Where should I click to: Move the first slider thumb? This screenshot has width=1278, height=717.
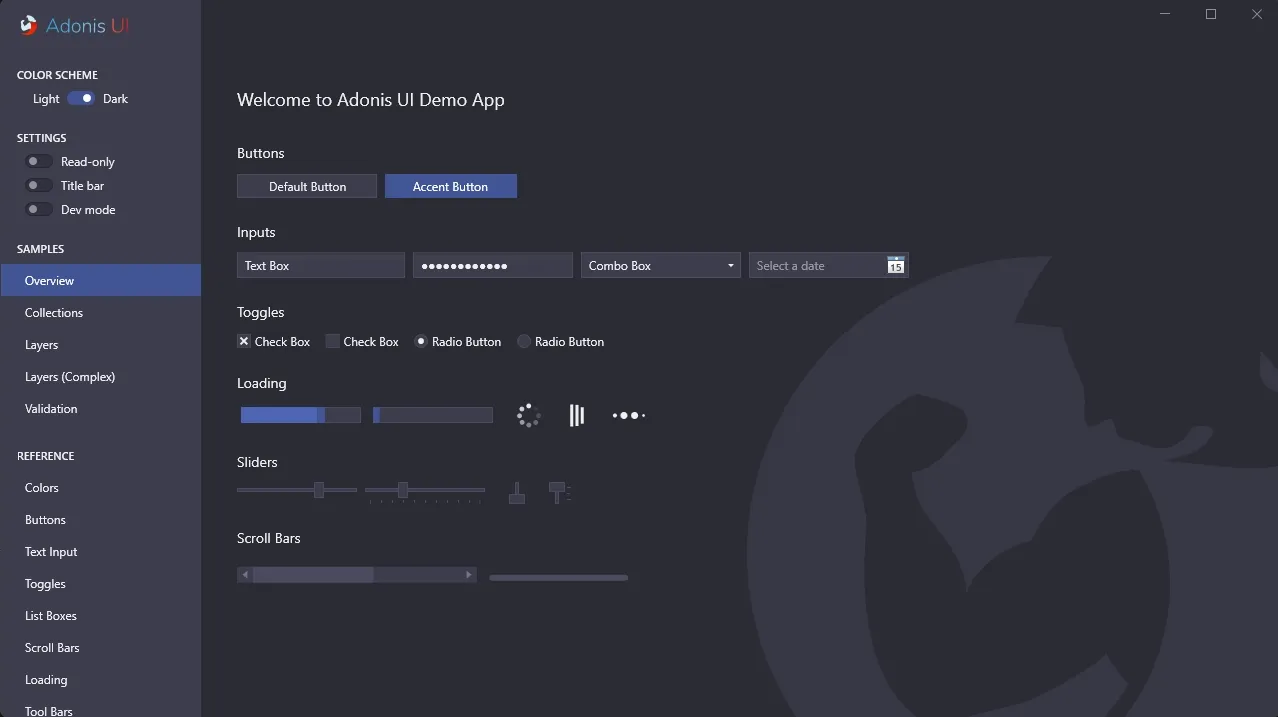pyautogui.click(x=319, y=489)
